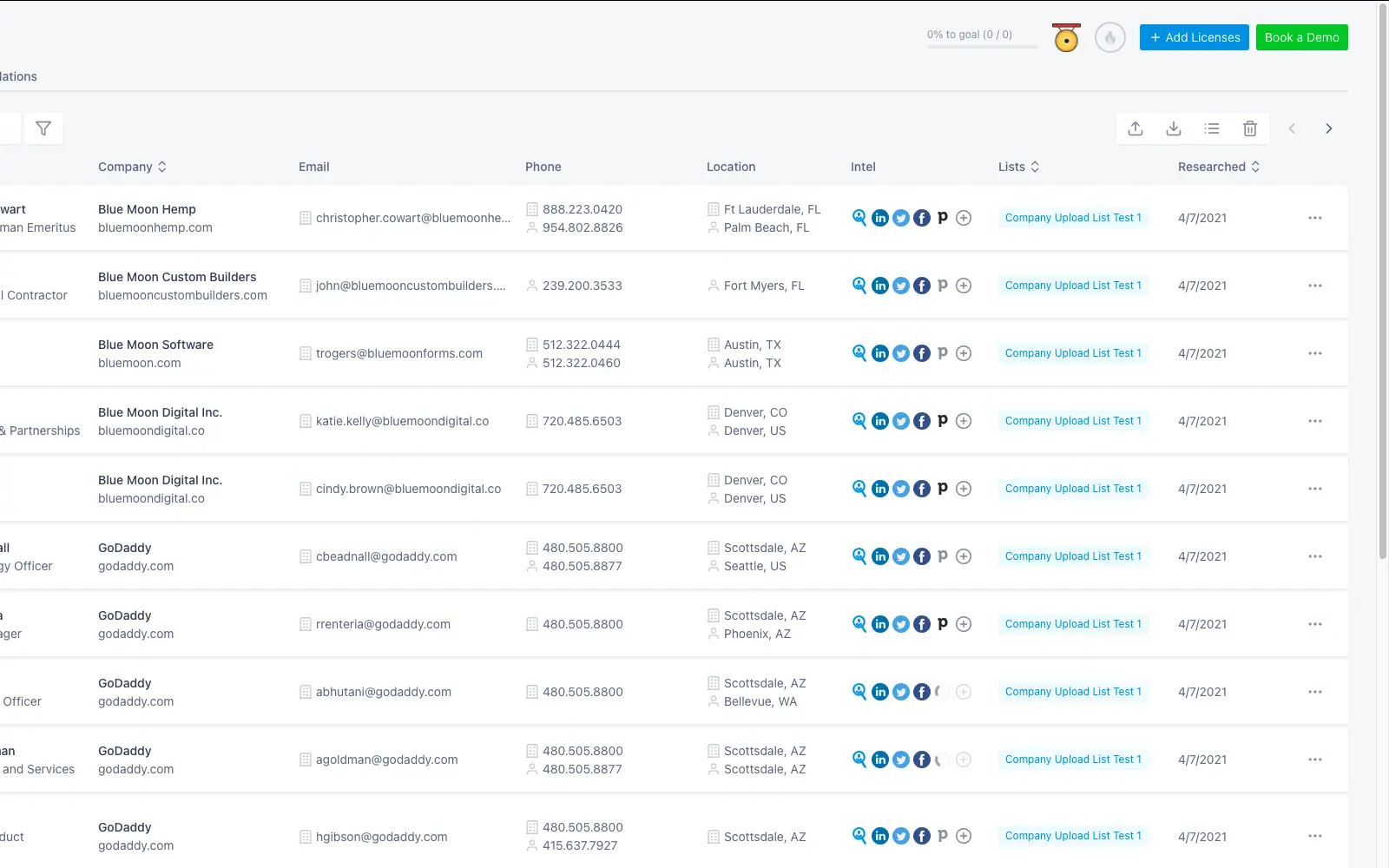Click email katie.kelly@bluemoondigital.co
The image size is (1389, 868).
402,421
